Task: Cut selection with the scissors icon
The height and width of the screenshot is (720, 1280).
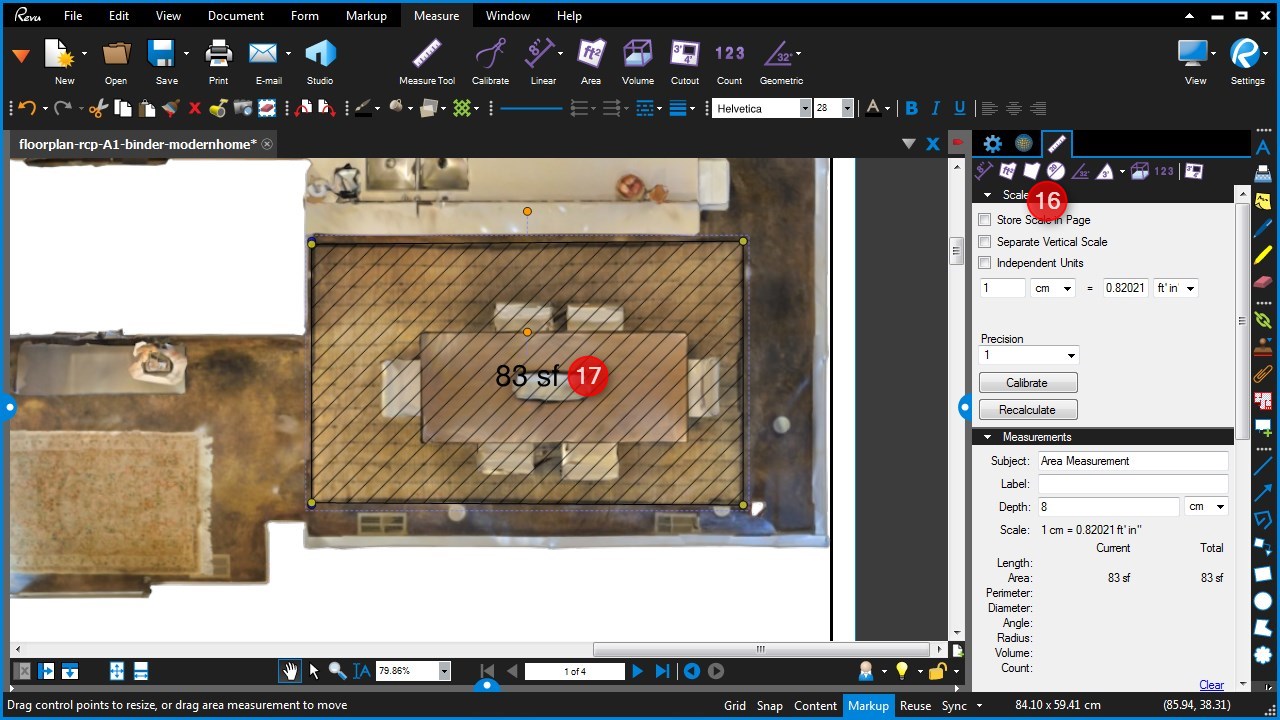Action: (x=98, y=108)
